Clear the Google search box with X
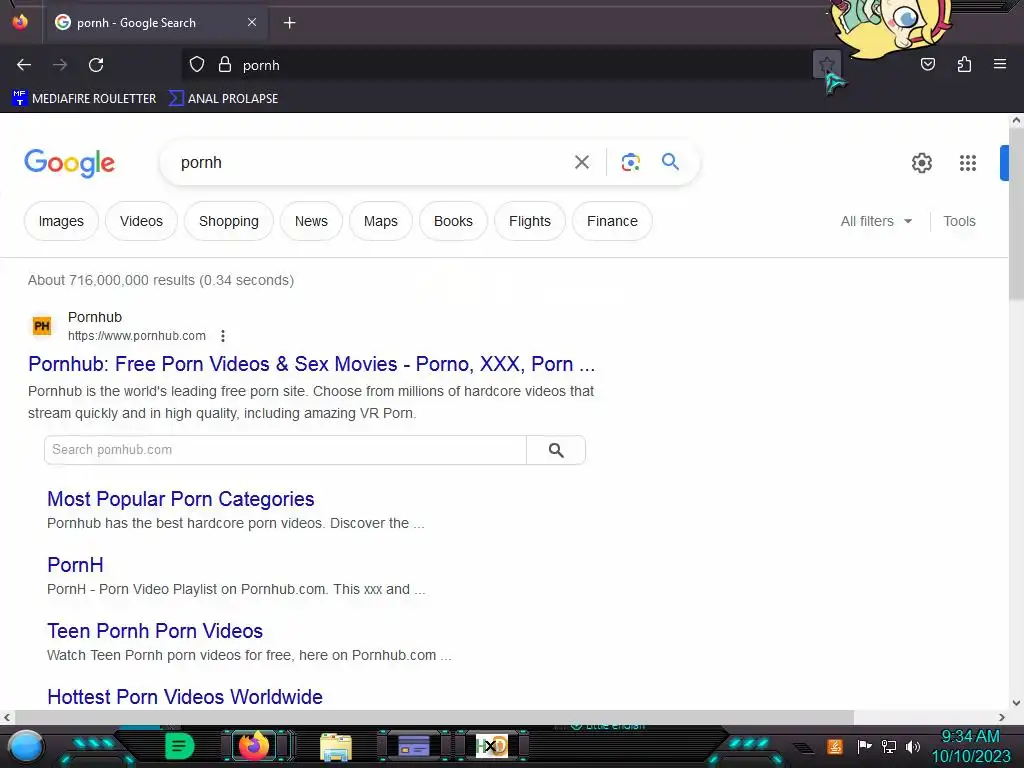1024x768 pixels. coord(582,162)
